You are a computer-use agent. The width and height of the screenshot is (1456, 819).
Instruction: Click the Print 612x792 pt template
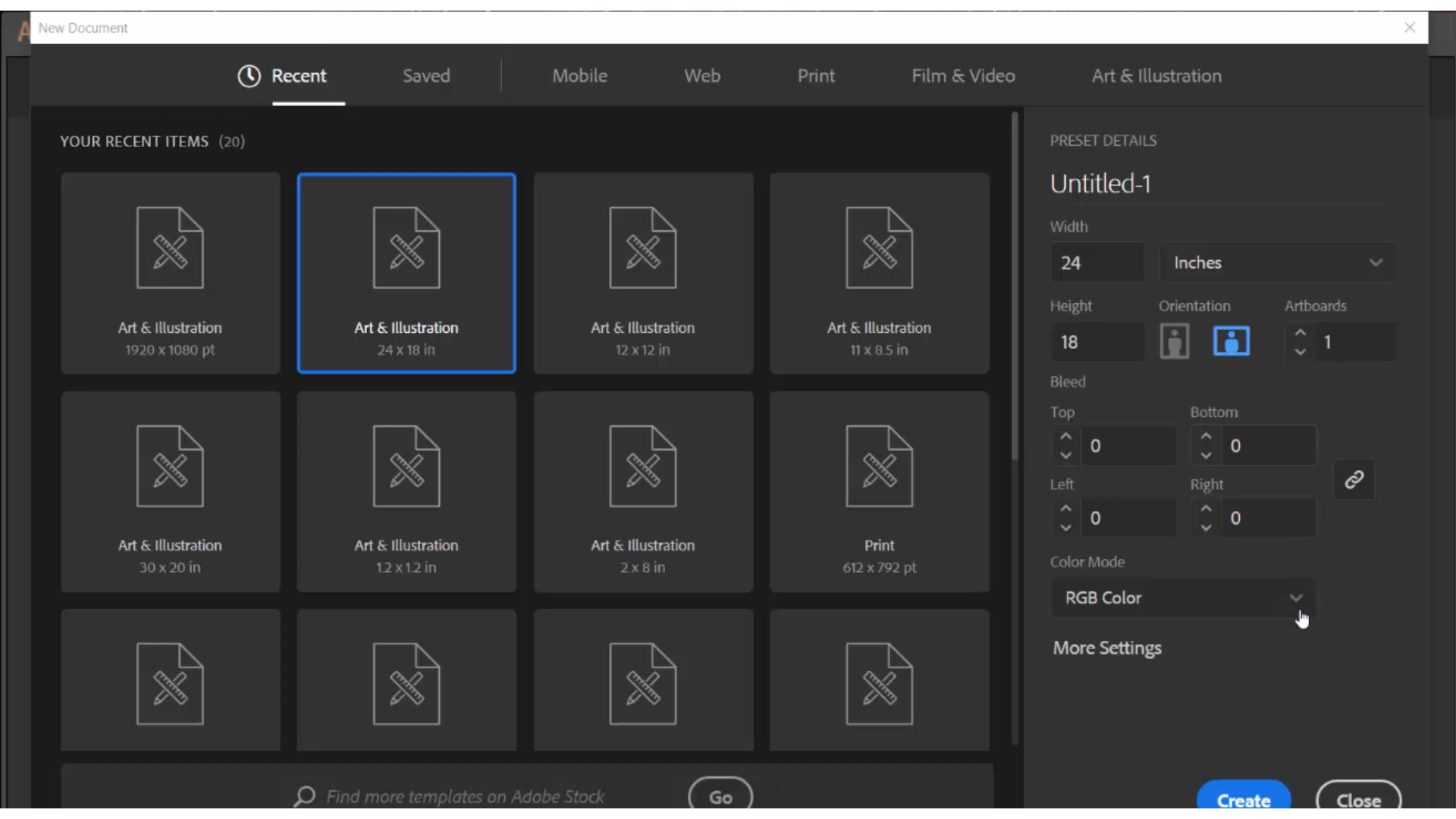click(x=879, y=490)
